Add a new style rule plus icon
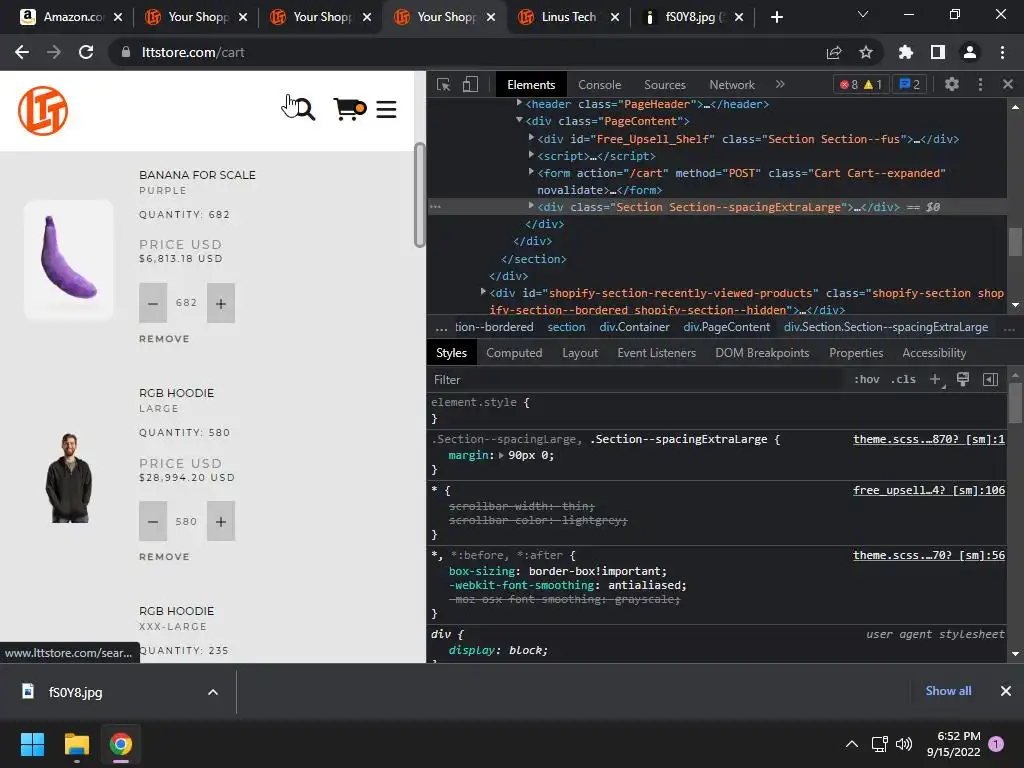This screenshot has width=1024, height=768. coord(936,379)
